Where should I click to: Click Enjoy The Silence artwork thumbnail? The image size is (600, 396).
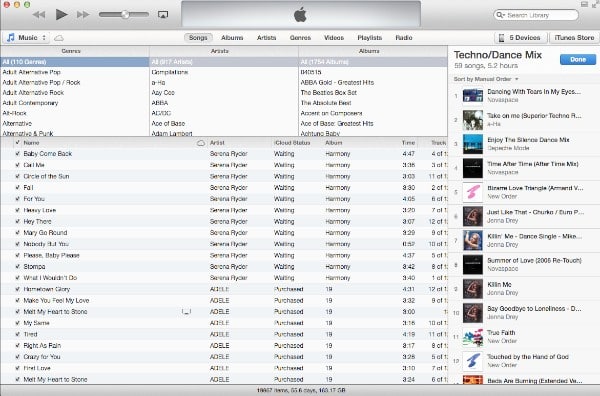pos(473,144)
